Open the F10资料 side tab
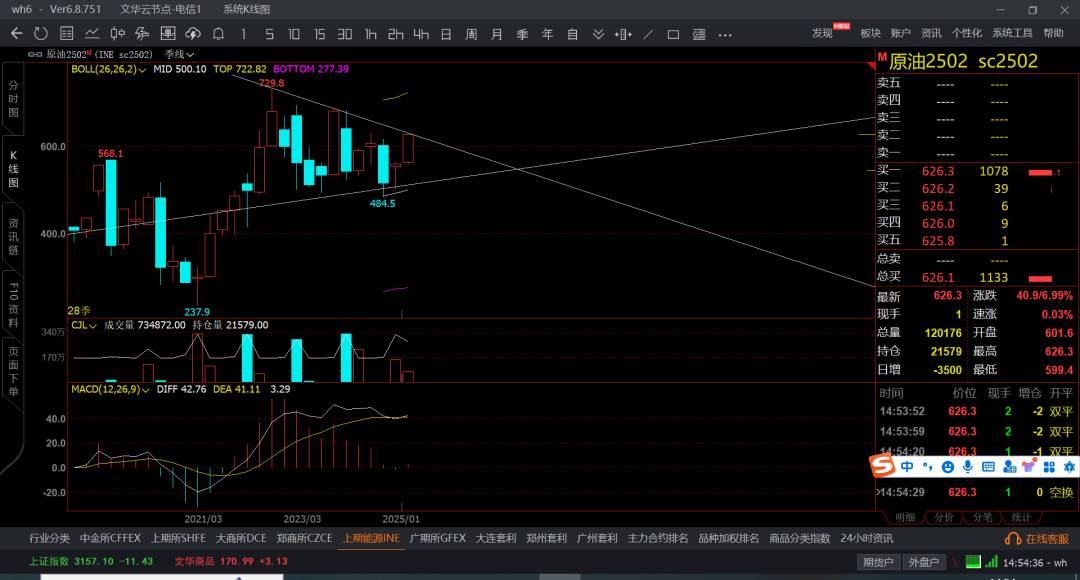The image size is (1080, 580). 13,304
